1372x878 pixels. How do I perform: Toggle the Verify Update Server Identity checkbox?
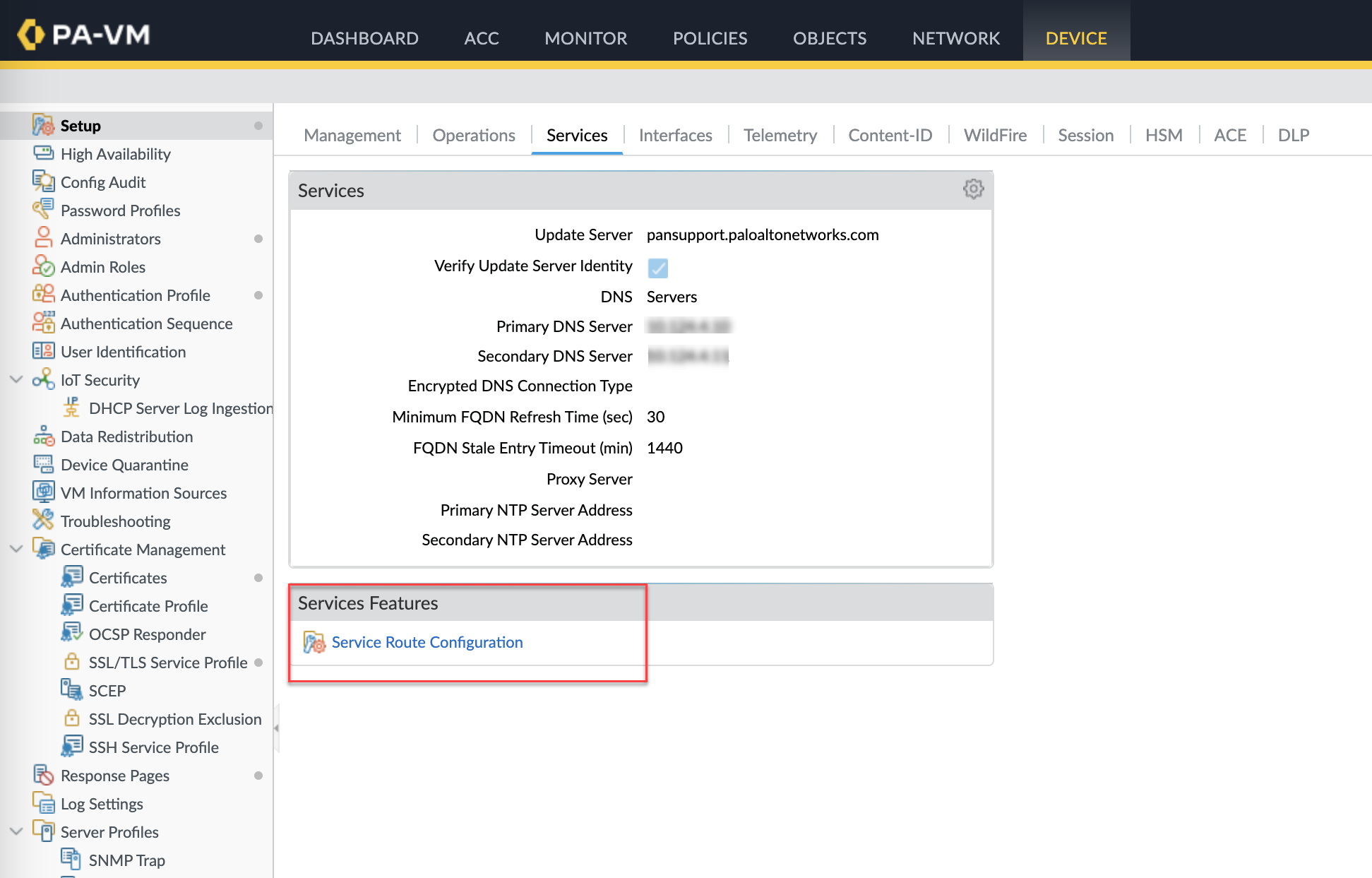pyautogui.click(x=657, y=268)
